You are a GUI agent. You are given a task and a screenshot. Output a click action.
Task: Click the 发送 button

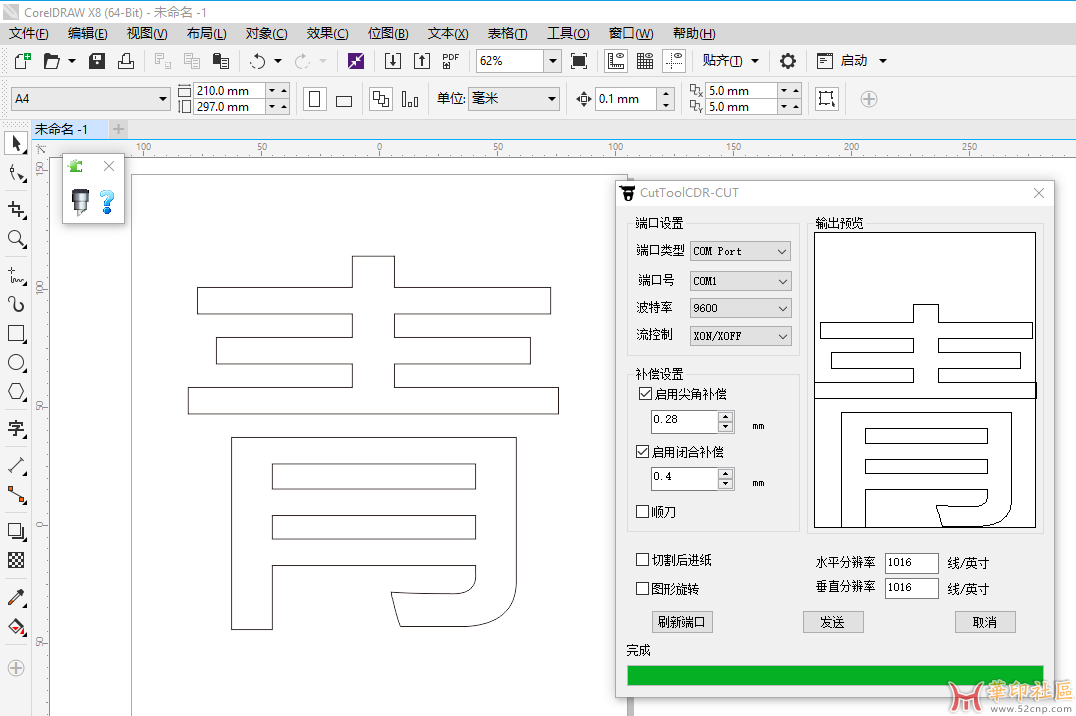pyautogui.click(x=832, y=622)
